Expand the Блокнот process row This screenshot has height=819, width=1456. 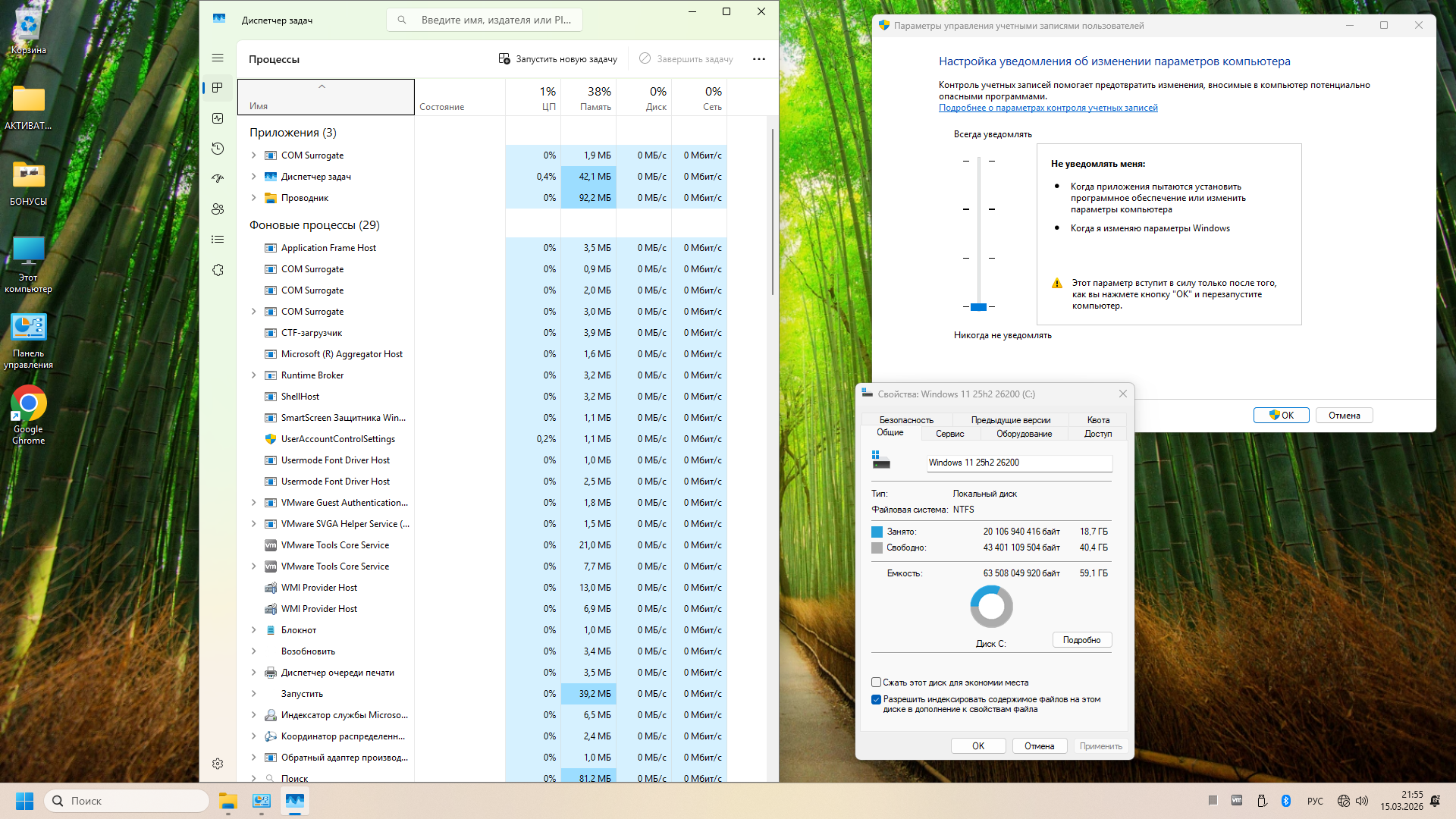coord(253,630)
